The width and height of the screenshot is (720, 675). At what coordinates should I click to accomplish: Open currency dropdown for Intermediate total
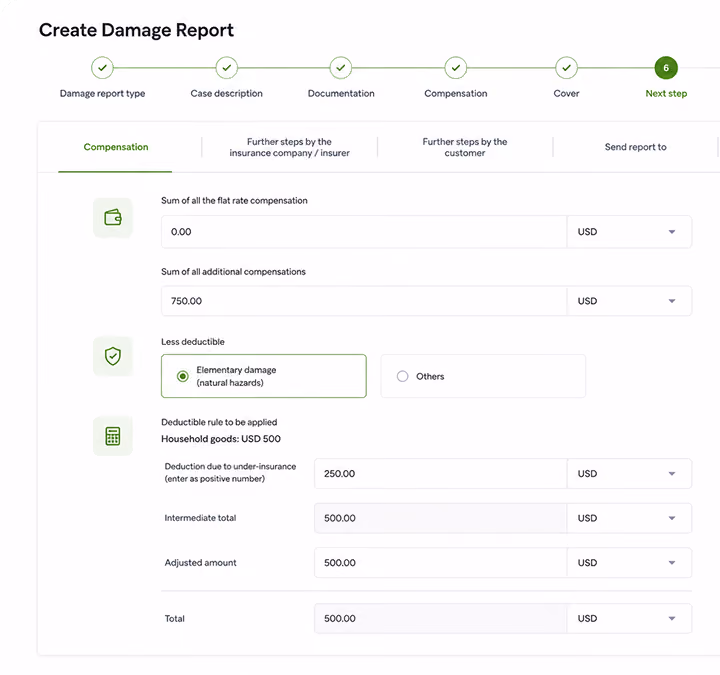tap(630, 518)
